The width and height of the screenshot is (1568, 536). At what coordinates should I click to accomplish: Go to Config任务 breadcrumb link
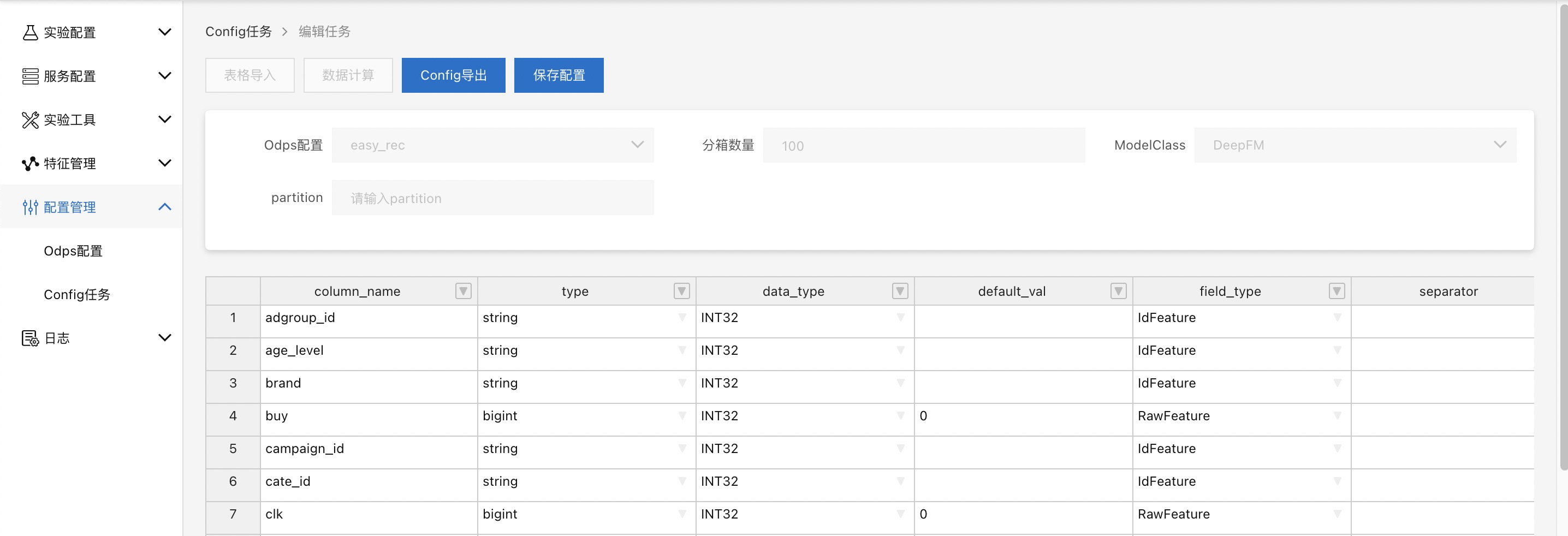239,32
